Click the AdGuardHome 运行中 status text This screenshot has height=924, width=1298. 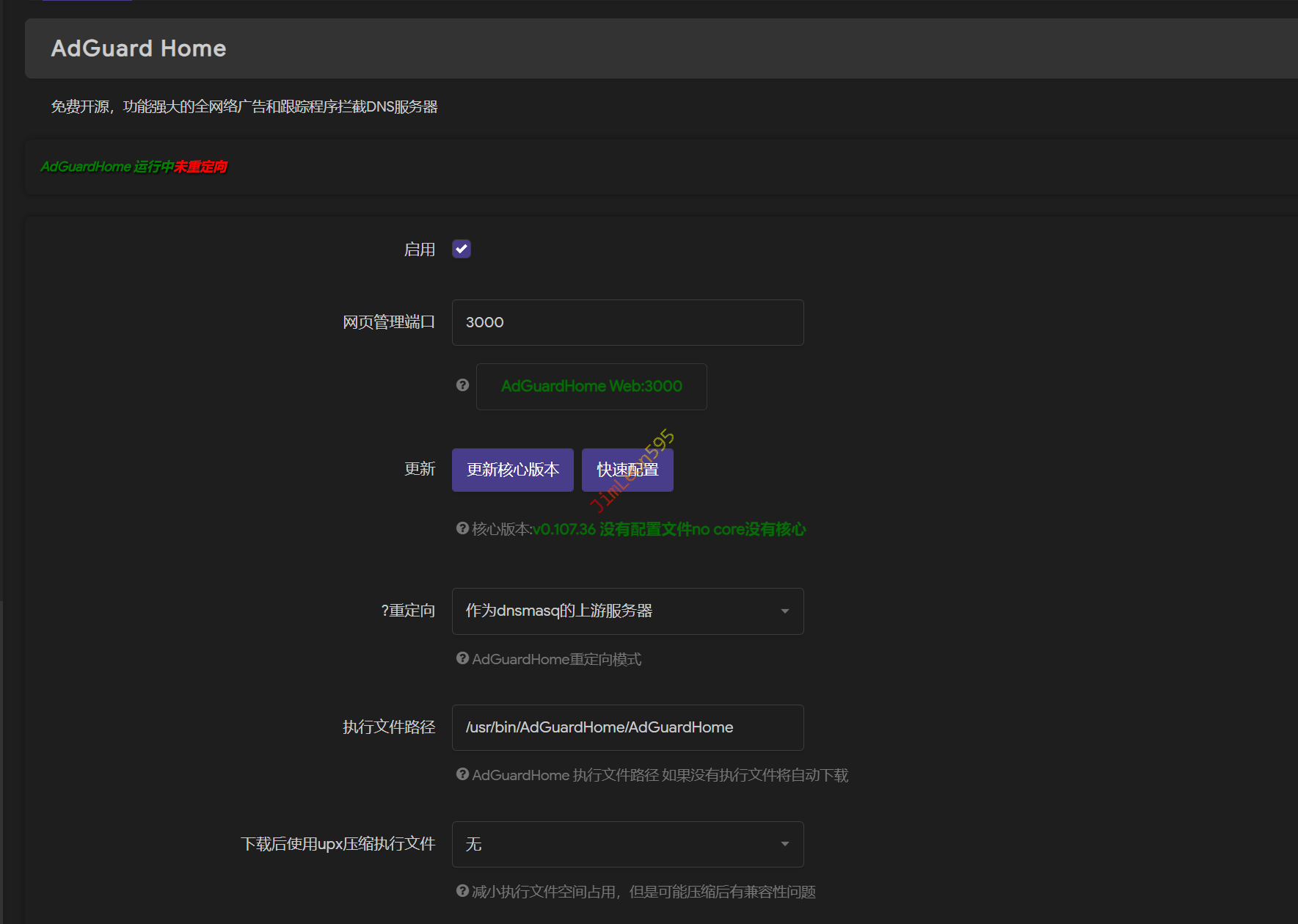coord(107,167)
